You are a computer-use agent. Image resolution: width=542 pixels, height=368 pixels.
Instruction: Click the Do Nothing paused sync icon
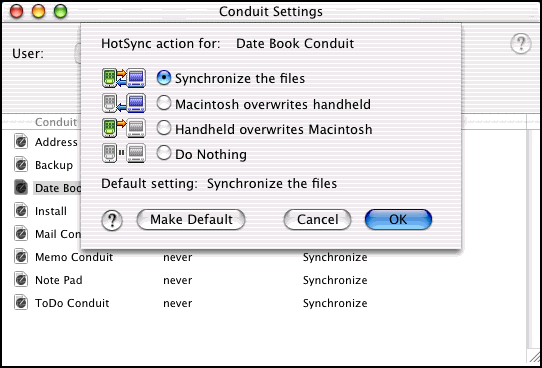pyautogui.click(x=124, y=153)
